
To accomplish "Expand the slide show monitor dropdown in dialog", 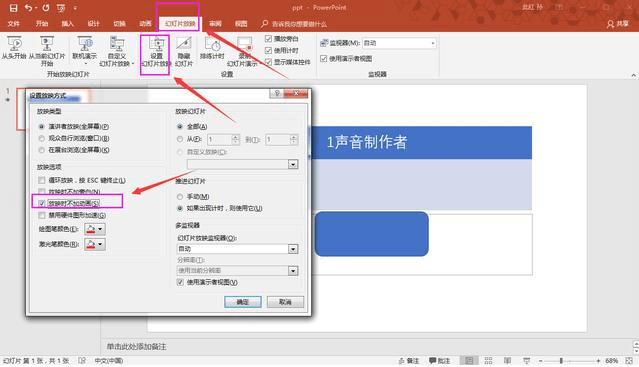I will [x=293, y=249].
